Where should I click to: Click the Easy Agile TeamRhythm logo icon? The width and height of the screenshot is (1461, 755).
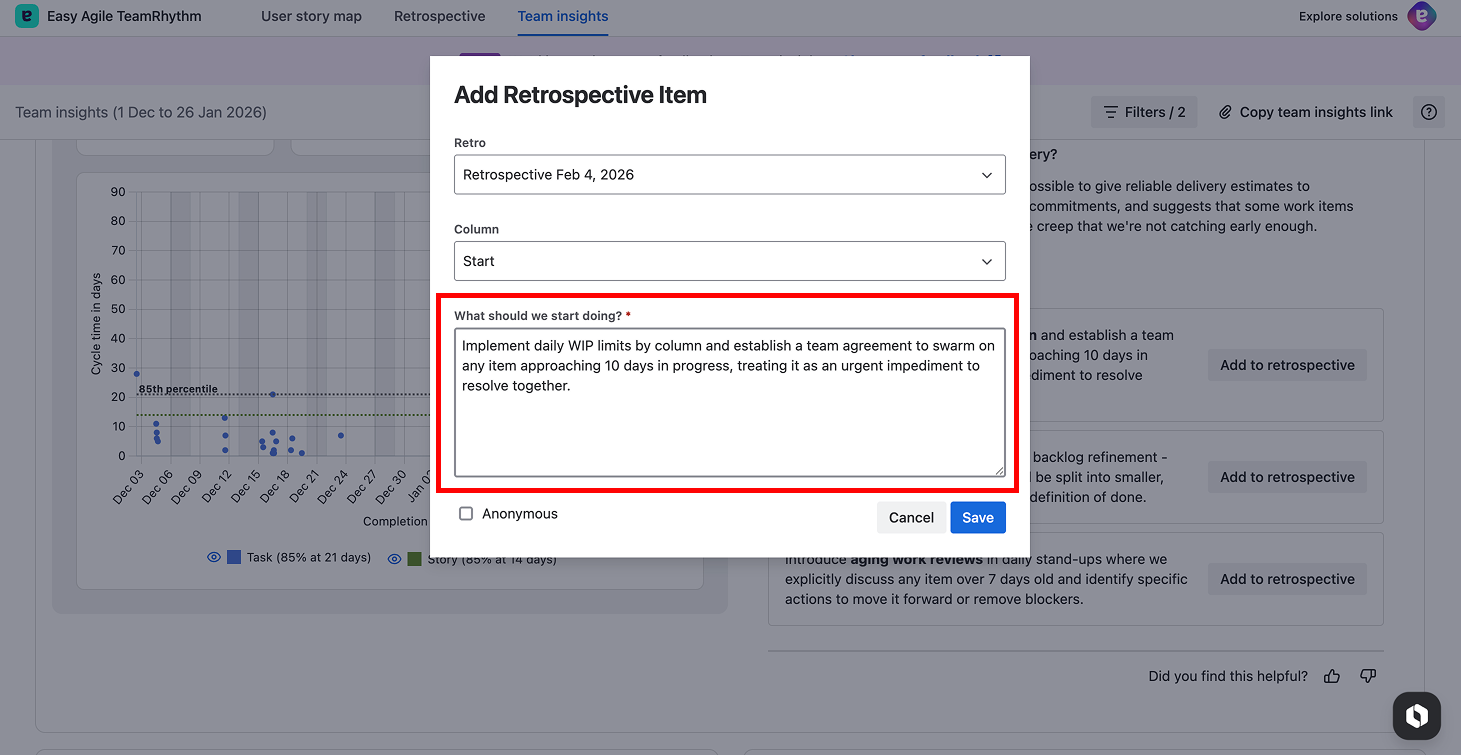click(28, 16)
